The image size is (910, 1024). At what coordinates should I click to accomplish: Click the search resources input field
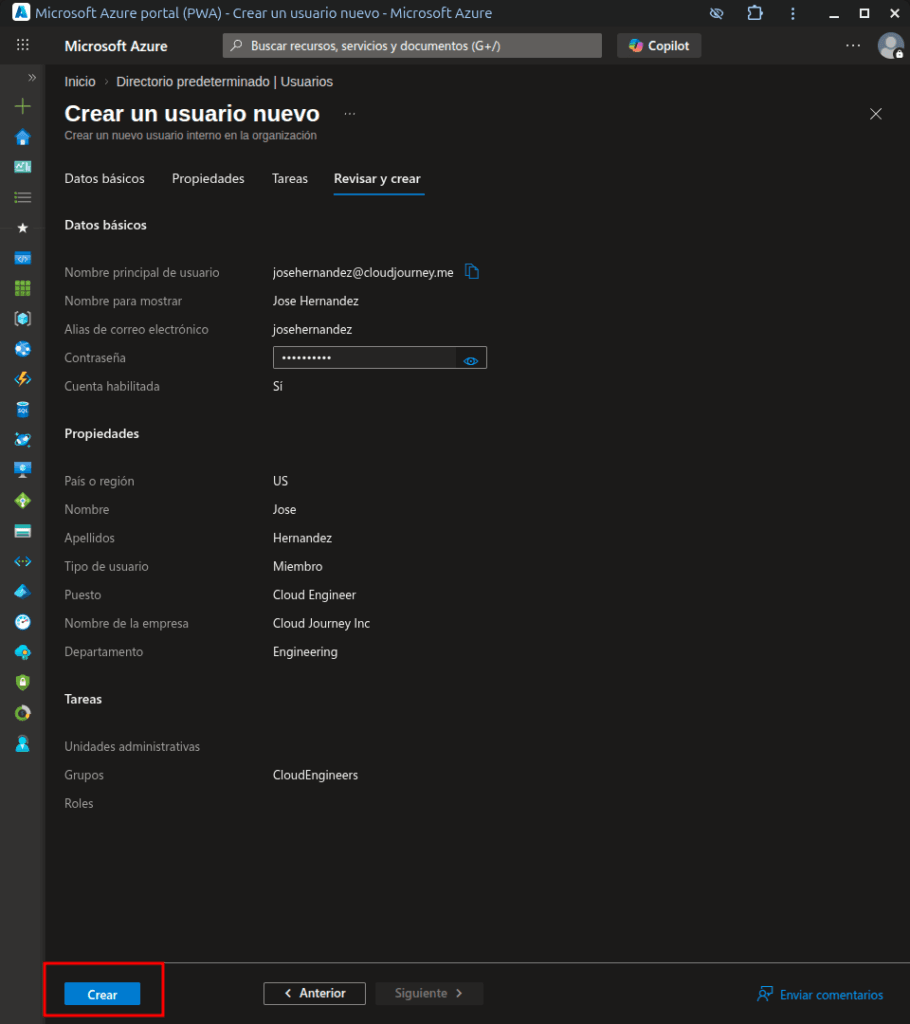(x=412, y=46)
